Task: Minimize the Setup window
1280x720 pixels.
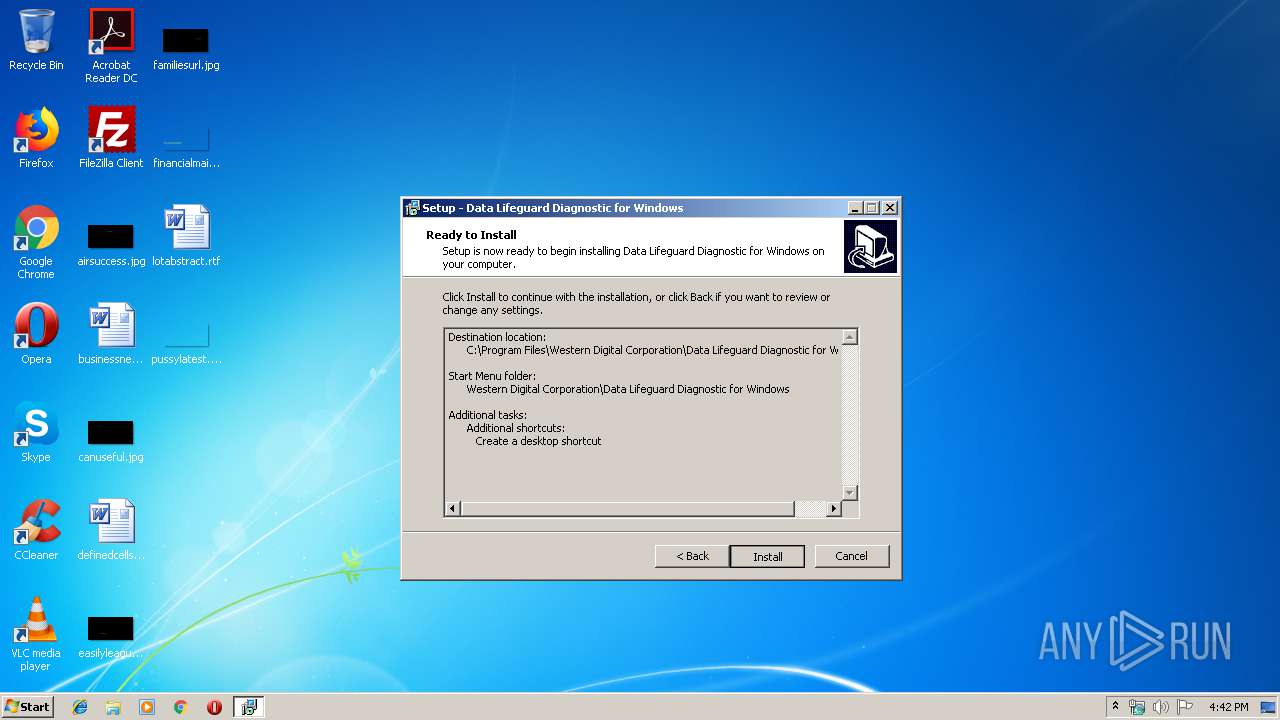Action: (x=855, y=208)
